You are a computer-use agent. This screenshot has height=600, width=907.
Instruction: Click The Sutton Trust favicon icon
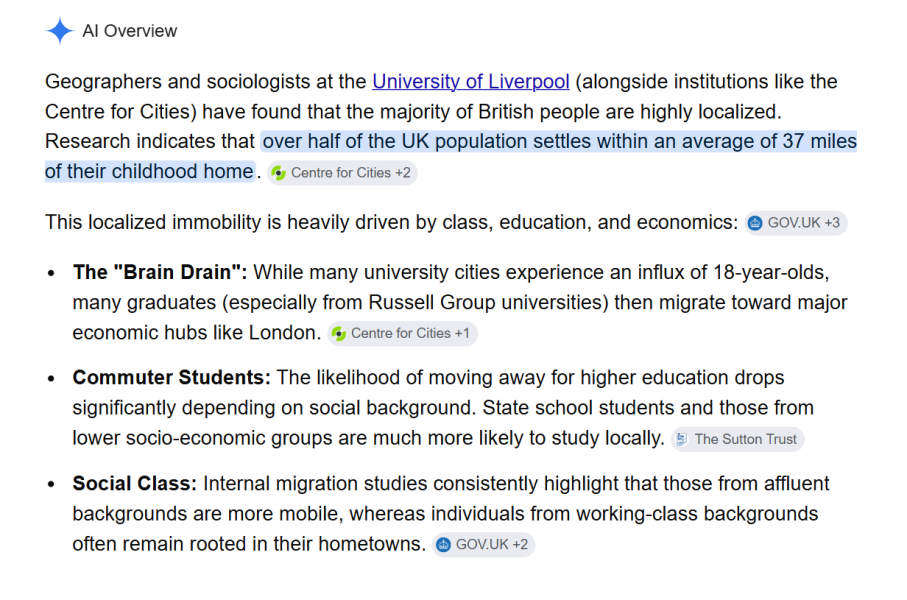tap(683, 439)
